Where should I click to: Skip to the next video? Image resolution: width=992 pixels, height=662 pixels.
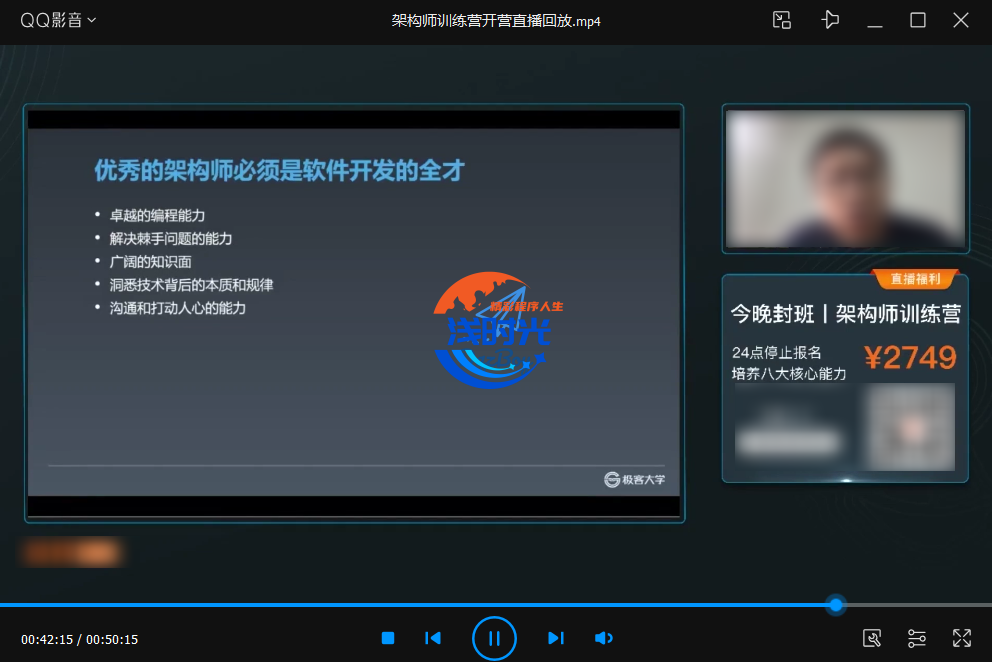(x=556, y=638)
